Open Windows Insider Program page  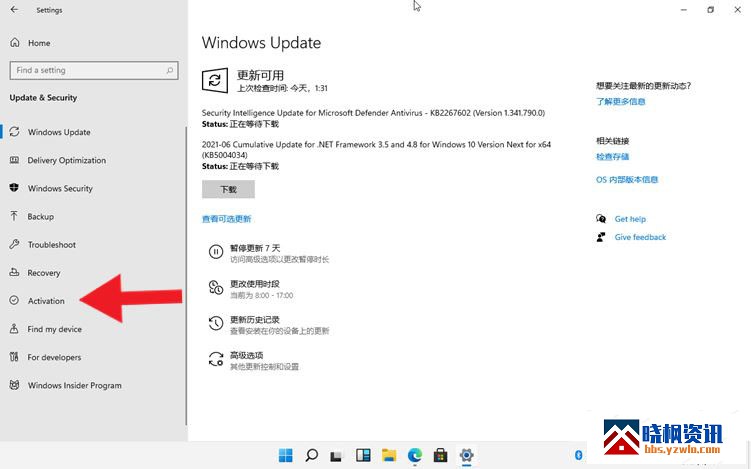[75, 386]
